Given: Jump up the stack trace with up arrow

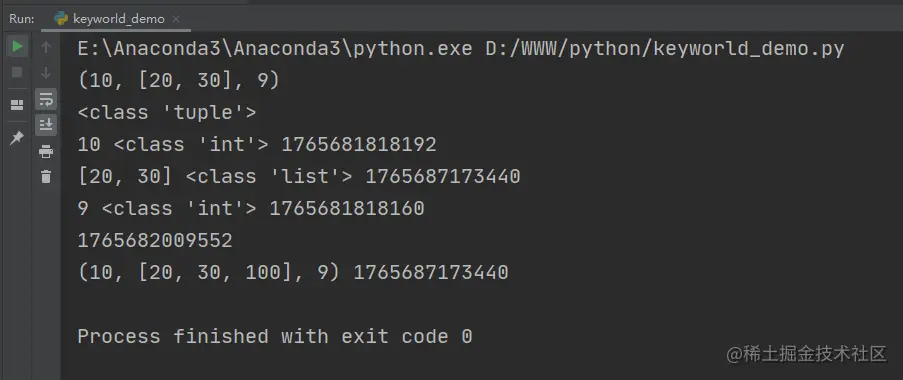Looking at the screenshot, I should coord(46,47).
